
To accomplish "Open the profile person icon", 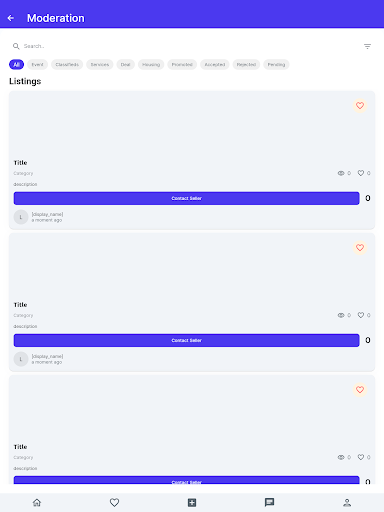I will 347,502.
